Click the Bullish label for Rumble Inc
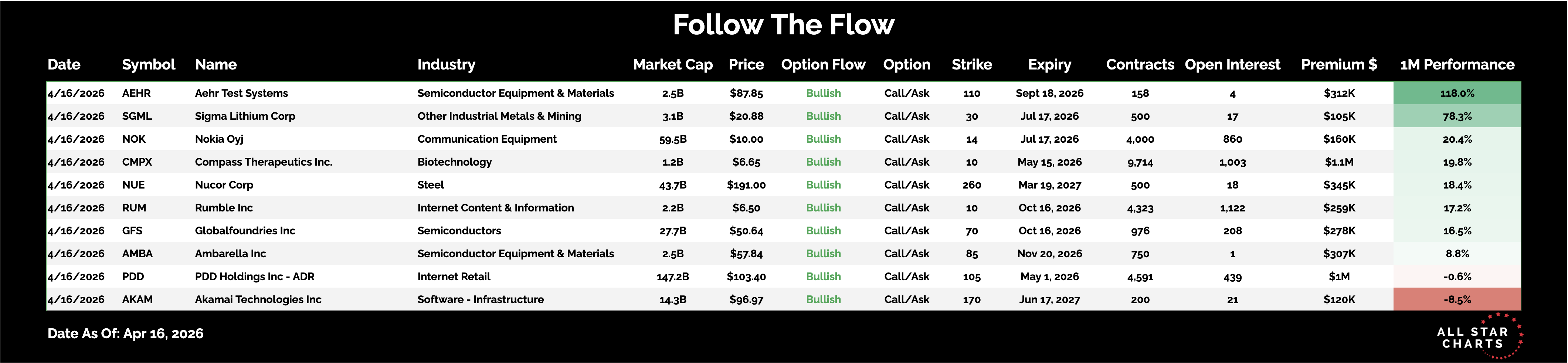 [x=823, y=208]
